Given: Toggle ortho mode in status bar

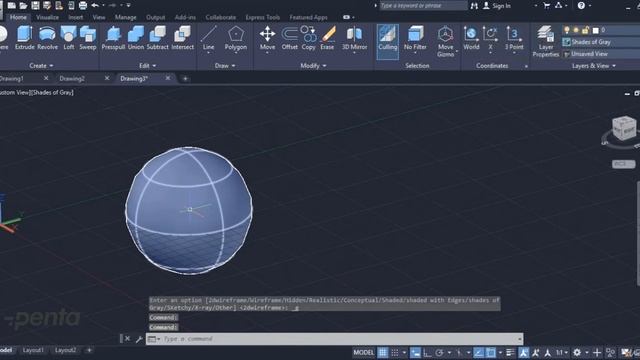Looking at the screenshot, I should [x=427, y=352].
